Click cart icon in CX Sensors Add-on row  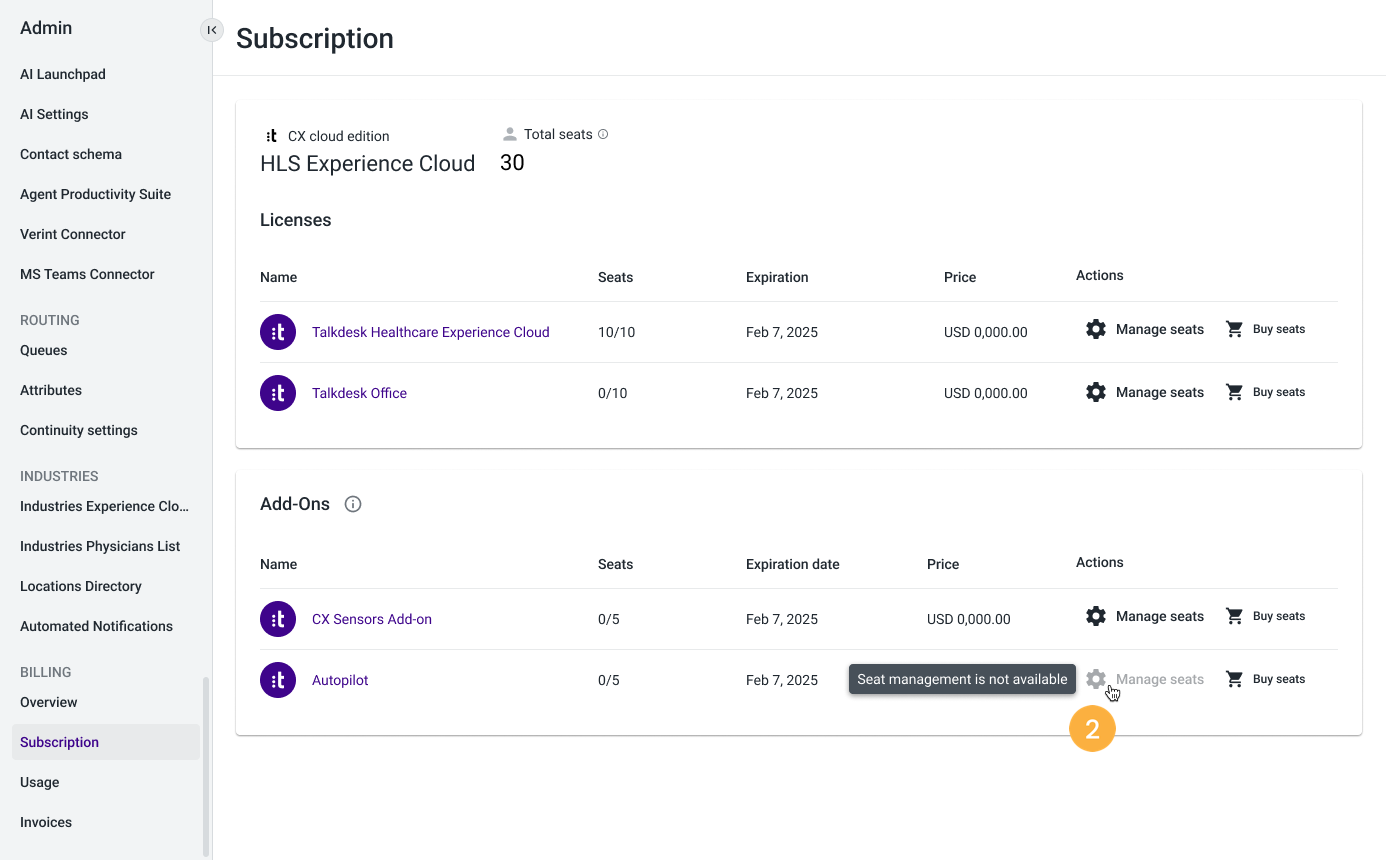tap(1234, 616)
